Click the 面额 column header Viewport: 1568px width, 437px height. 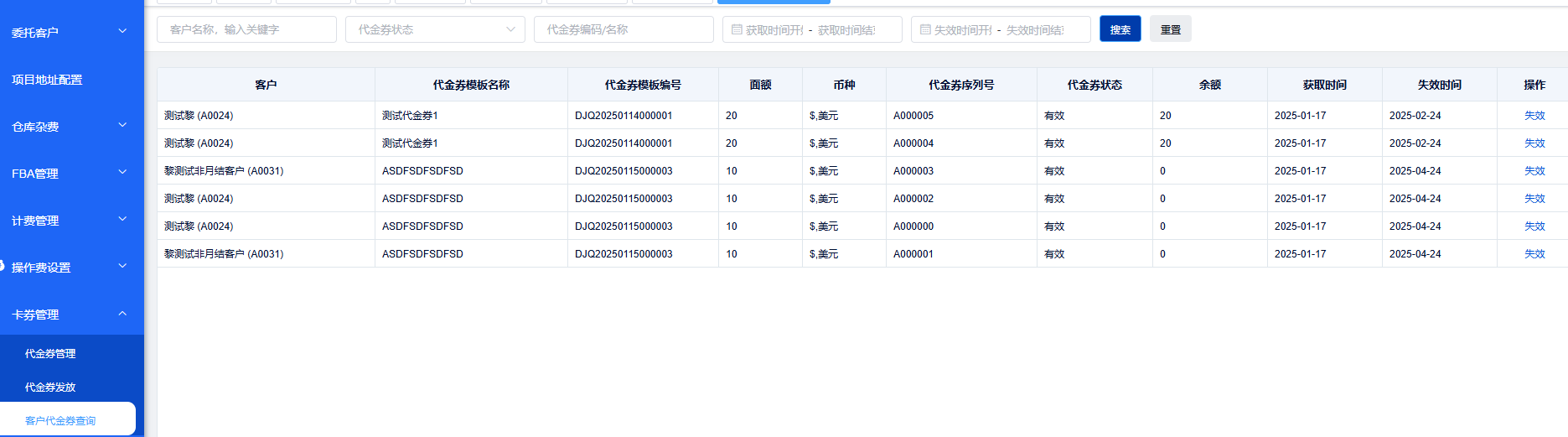760,85
